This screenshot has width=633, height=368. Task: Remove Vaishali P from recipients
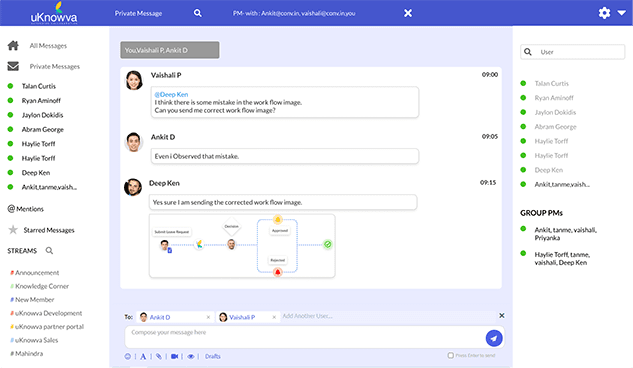pos(274,317)
